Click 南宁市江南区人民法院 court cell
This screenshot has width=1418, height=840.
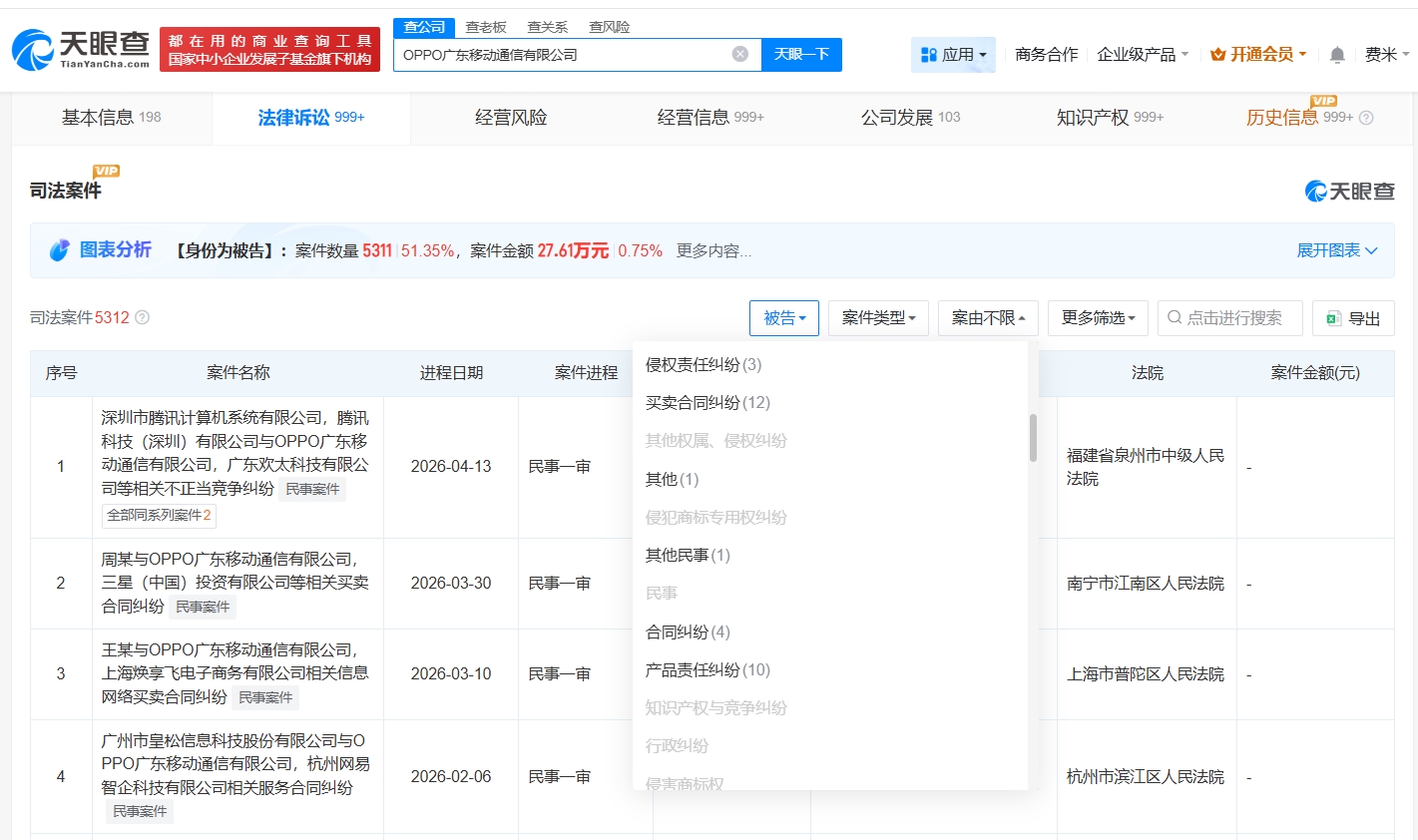1146,584
